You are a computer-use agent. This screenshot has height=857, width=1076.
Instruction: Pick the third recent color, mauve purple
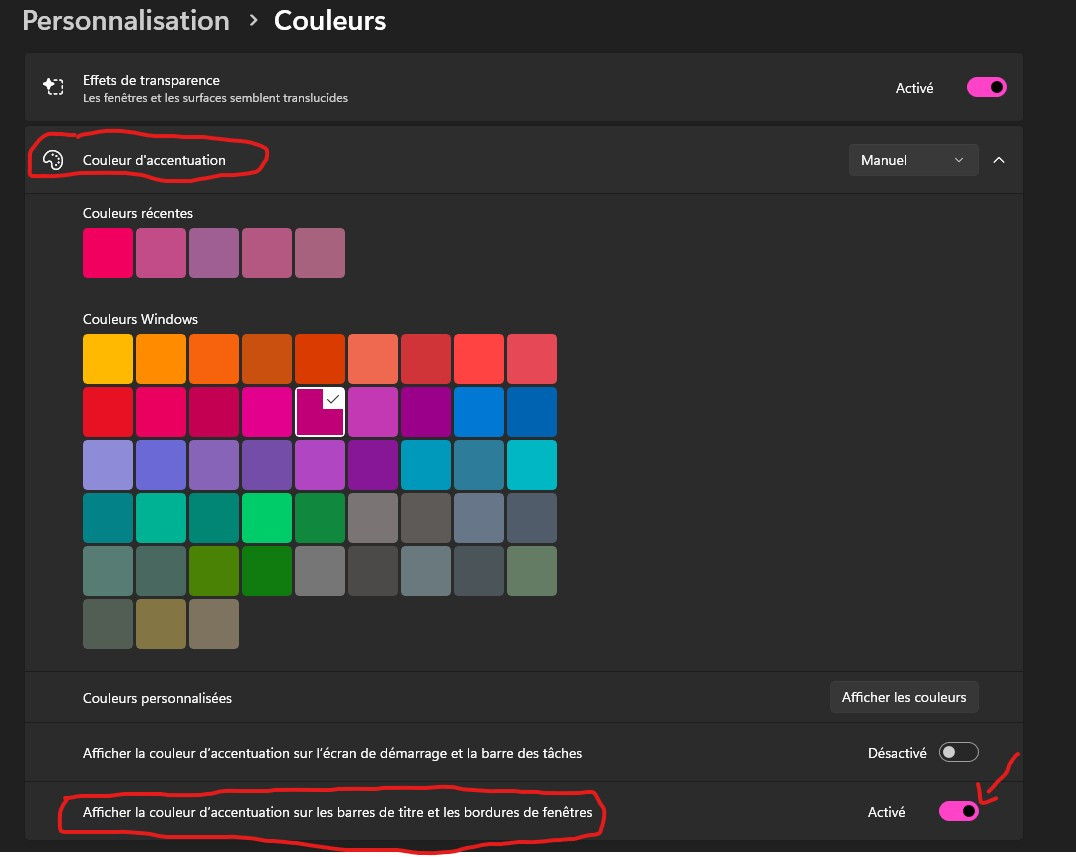tap(214, 253)
